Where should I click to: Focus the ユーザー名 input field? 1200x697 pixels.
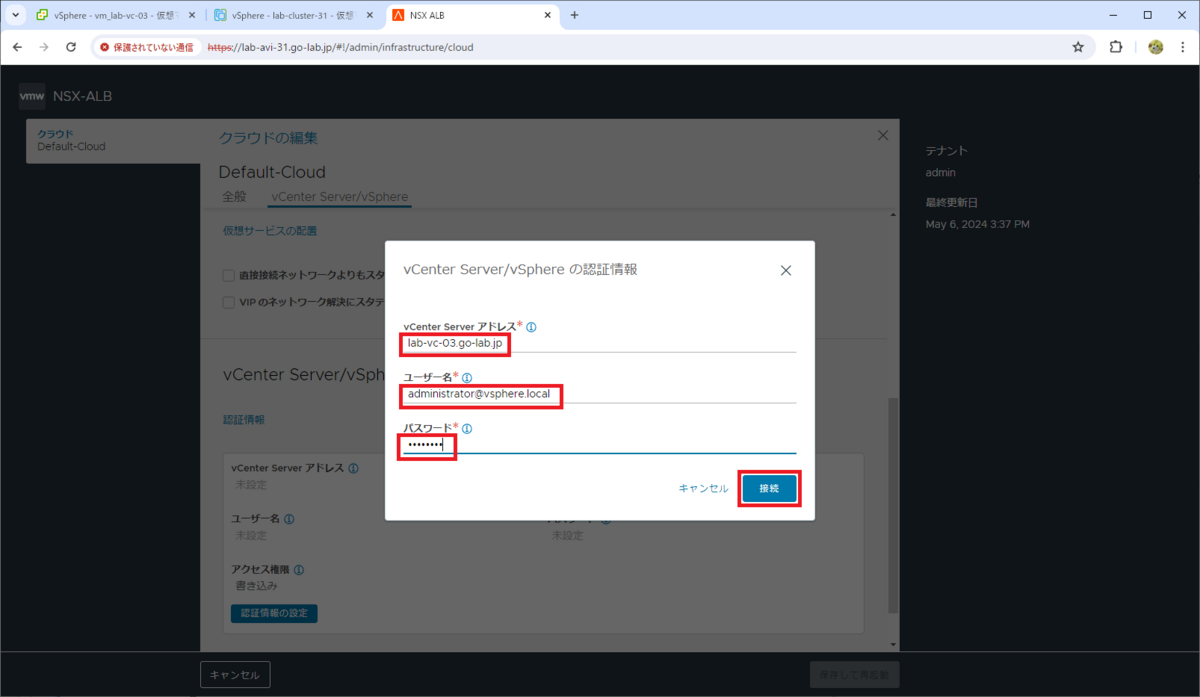(x=600, y=394)
